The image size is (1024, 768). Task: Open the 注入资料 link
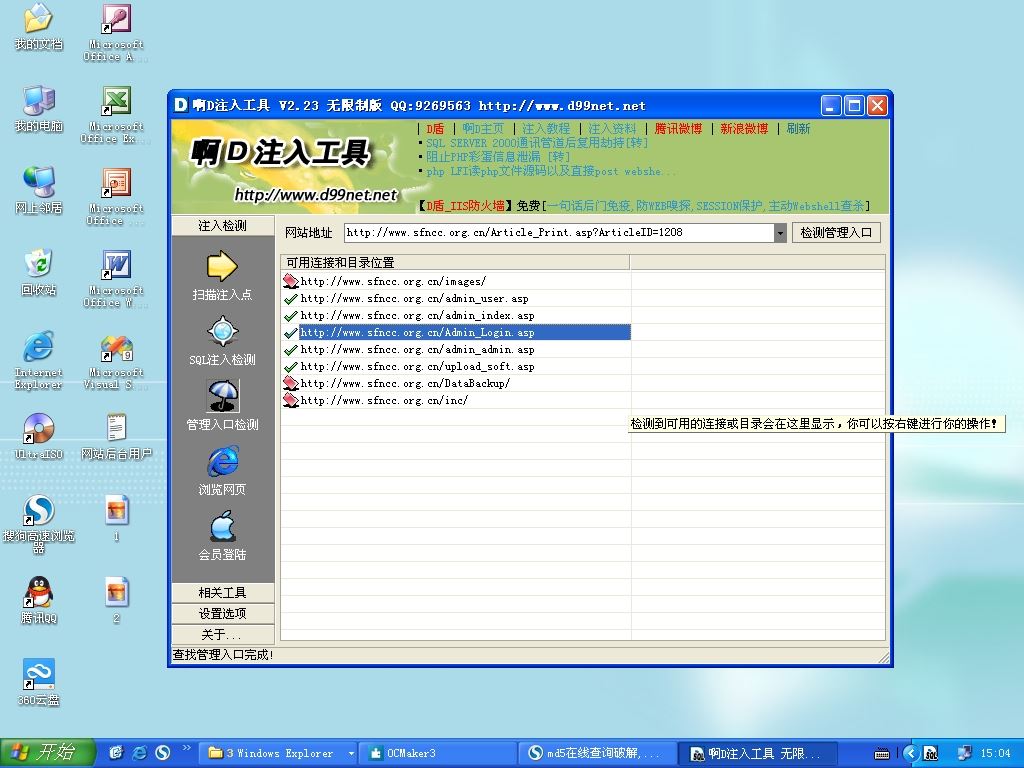coord(612,129)
